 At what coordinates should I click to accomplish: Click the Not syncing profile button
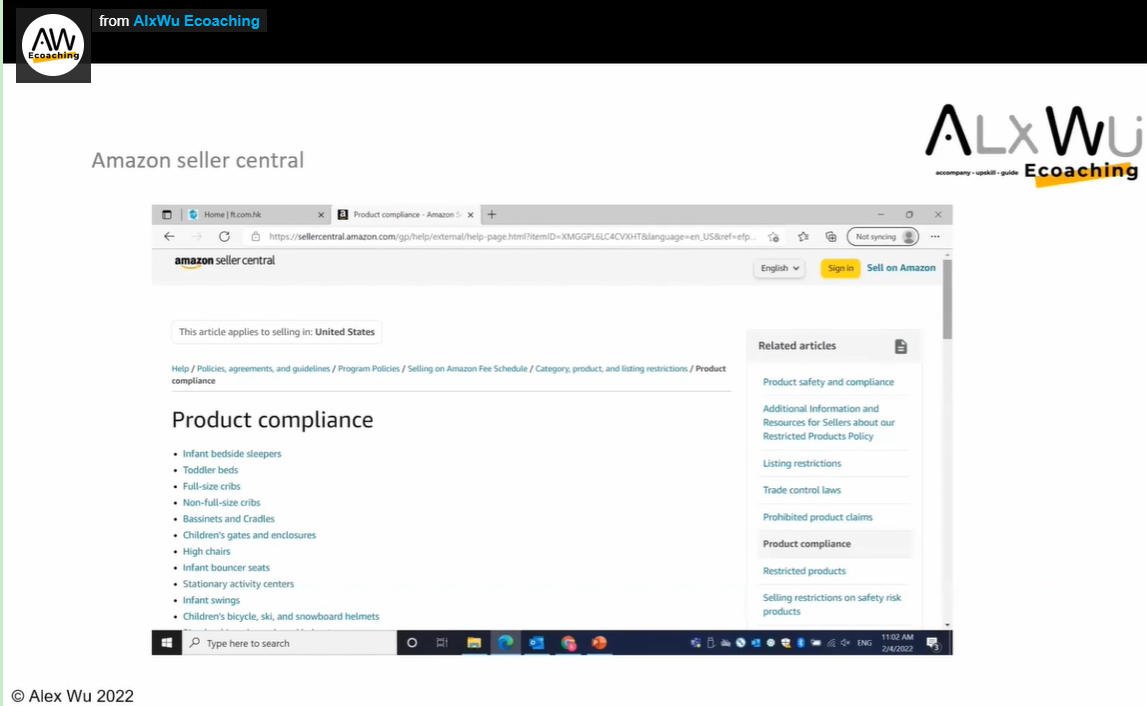tap(882, 236)
